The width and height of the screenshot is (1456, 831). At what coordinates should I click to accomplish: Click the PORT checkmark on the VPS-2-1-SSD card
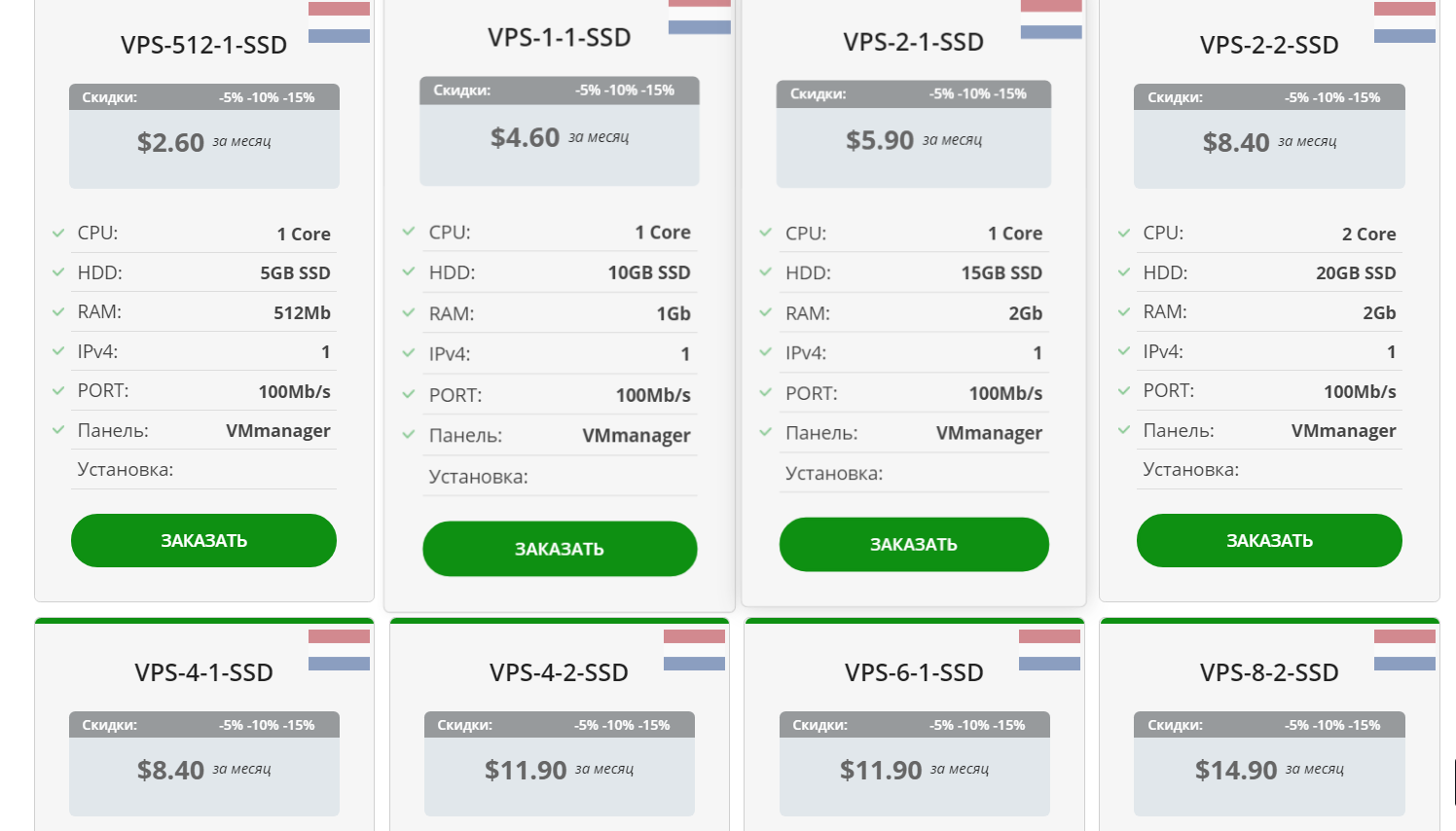765,393
